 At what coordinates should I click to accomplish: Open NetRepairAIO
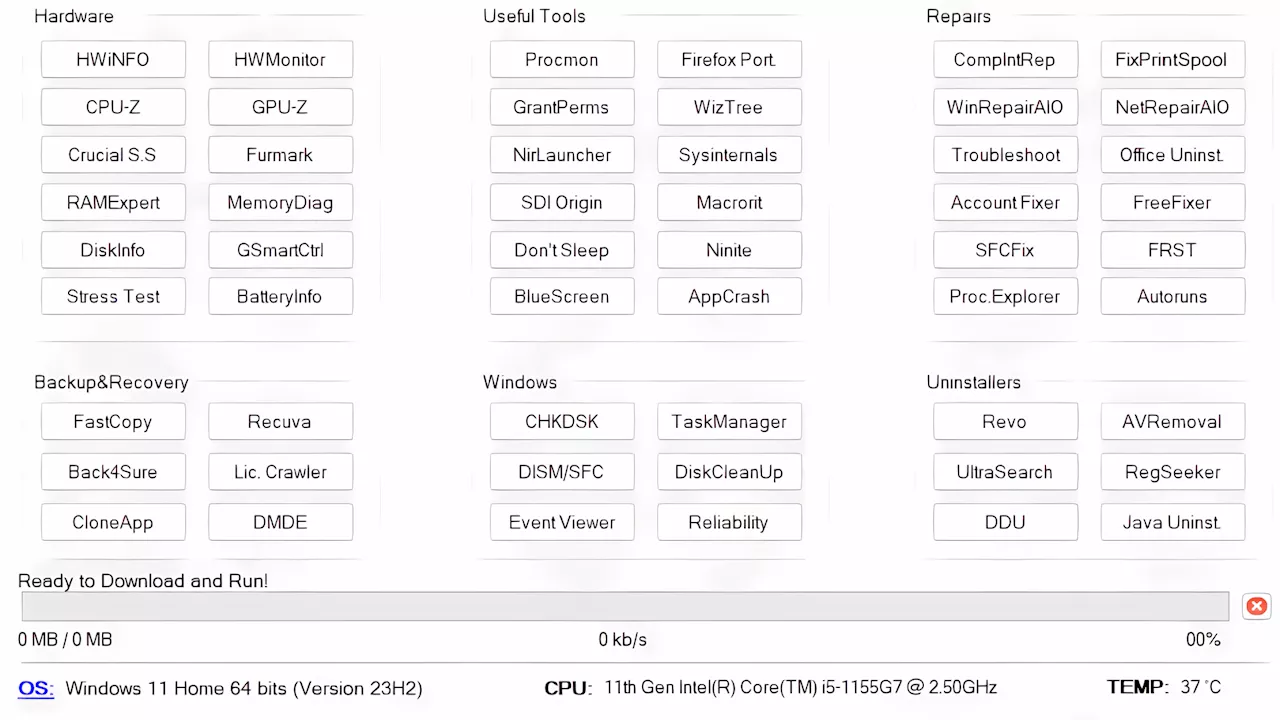(1172, 107)
